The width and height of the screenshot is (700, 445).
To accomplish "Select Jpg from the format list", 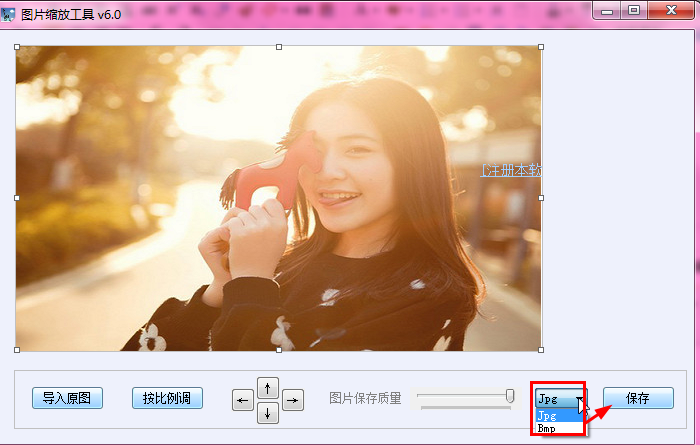I will [x=559, y=416].
